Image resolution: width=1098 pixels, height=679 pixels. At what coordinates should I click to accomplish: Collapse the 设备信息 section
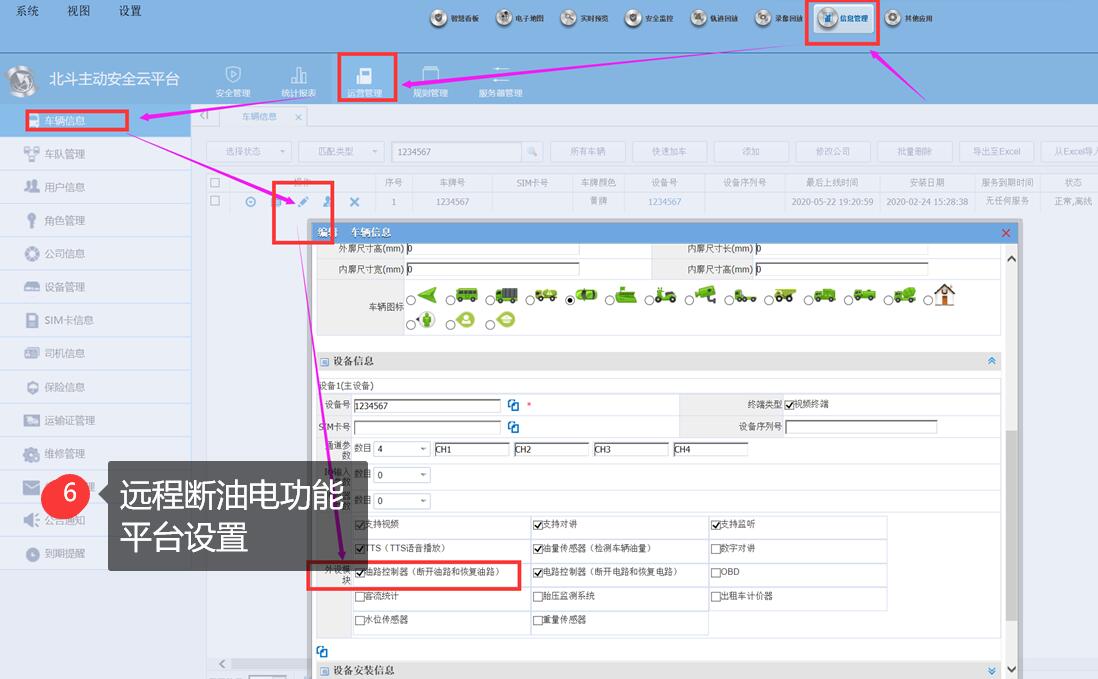point(991,361)
